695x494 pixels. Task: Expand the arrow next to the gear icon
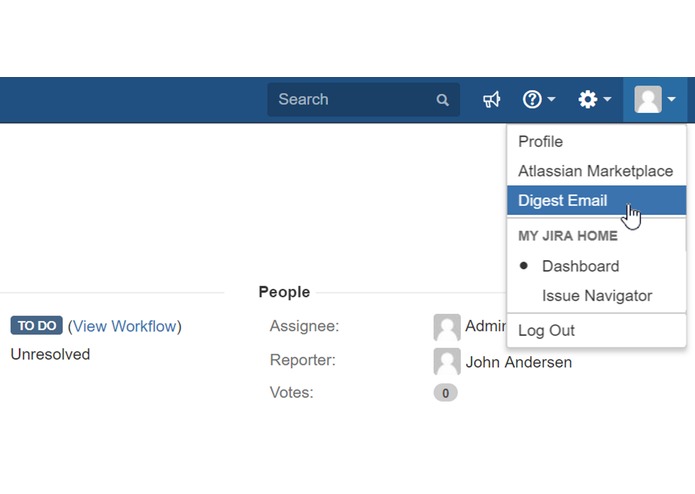(607, 99)
